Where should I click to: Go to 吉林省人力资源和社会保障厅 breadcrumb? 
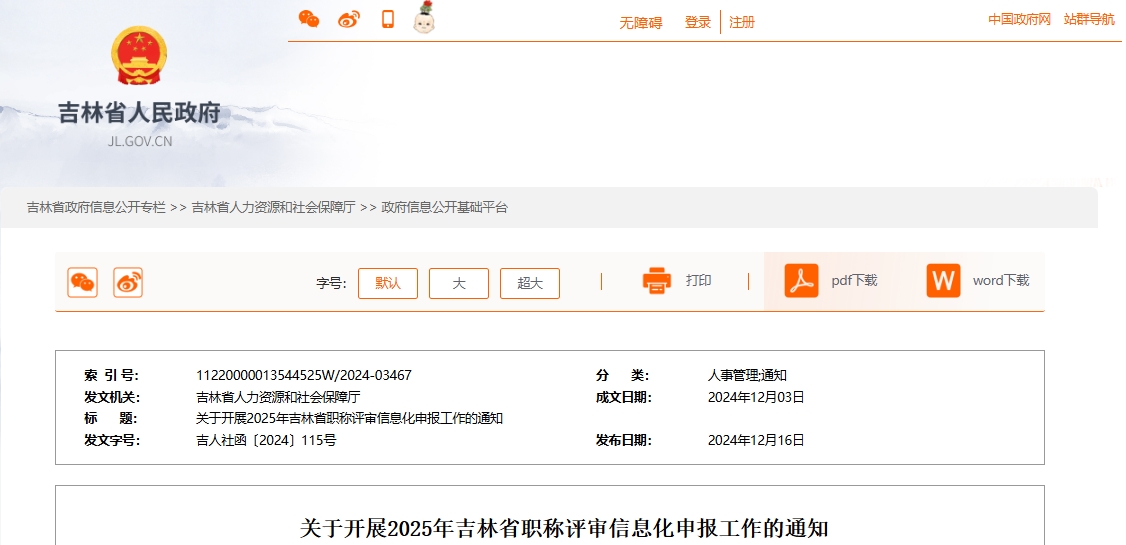coord(273,208)
